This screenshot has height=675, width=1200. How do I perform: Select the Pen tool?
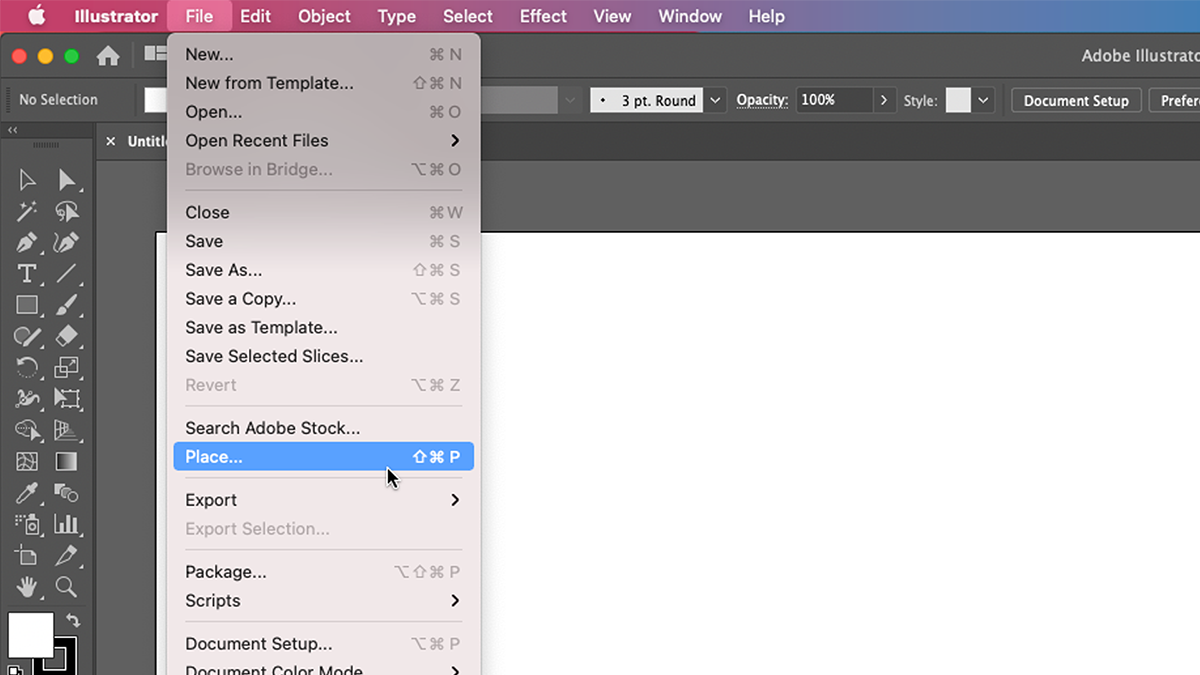coord(27,242)
